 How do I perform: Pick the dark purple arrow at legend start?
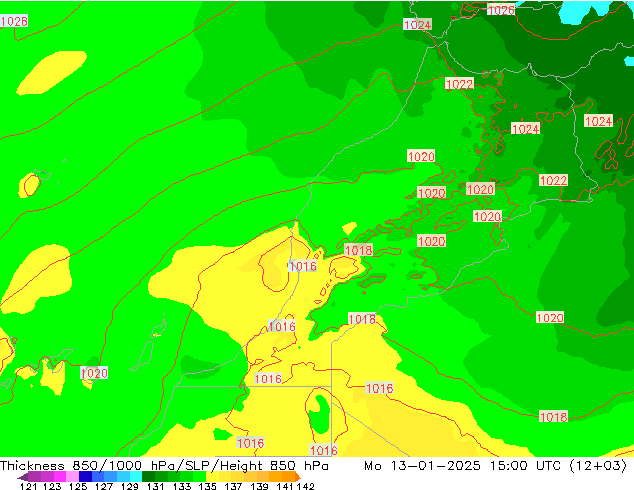pyautogui.click(x=23, y=477)
